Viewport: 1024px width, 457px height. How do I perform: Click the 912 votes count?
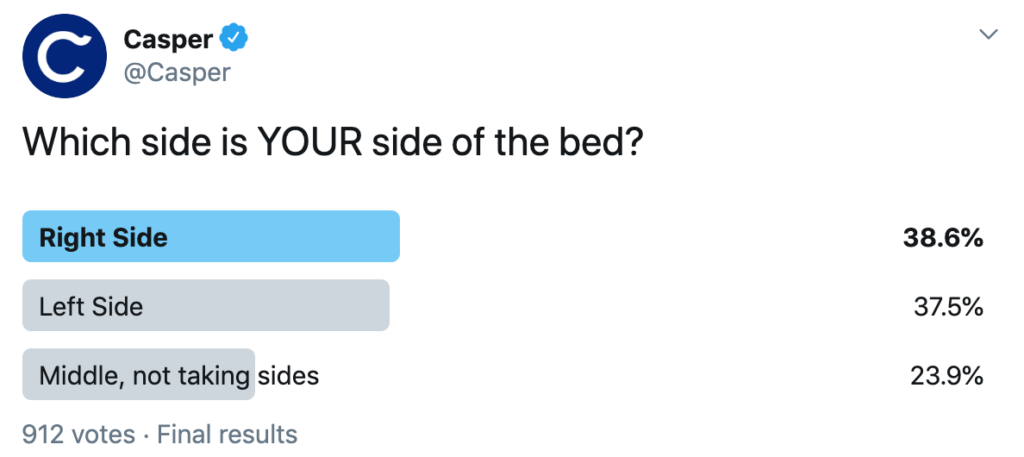[78, 434]
